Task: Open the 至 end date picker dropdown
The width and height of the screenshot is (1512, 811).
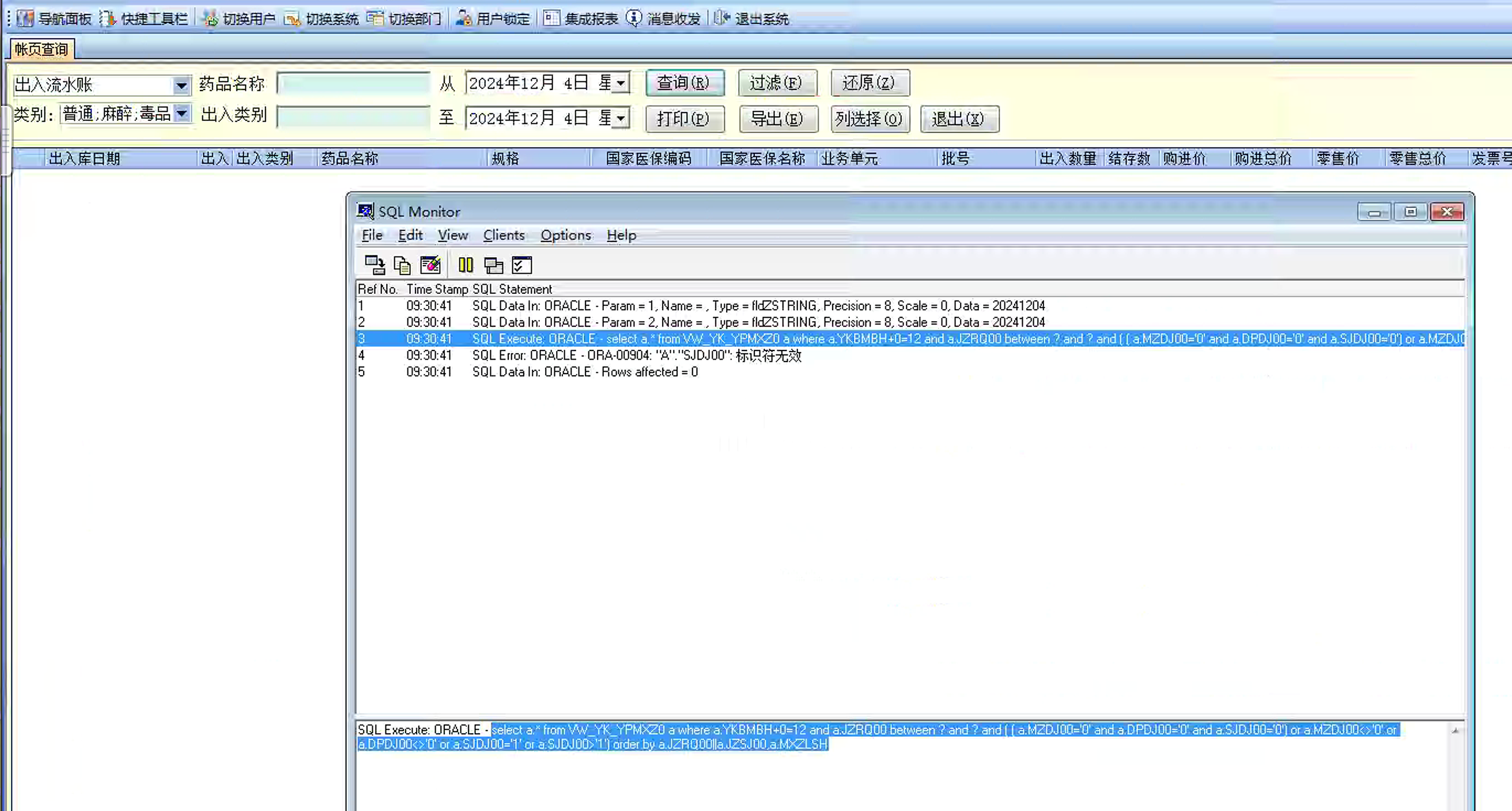Action: (x=621, y=119)
